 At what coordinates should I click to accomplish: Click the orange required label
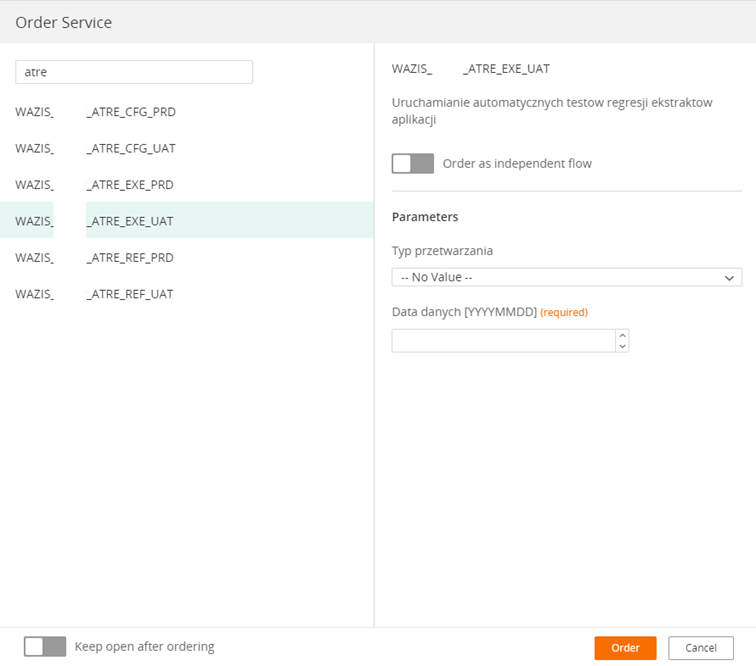[564, 312]
